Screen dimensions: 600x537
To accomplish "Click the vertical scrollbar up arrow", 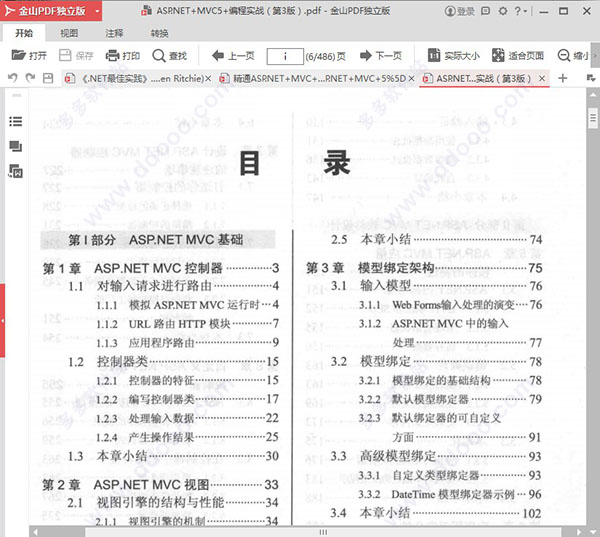I will pyautogui.click(x=593, y=94).
